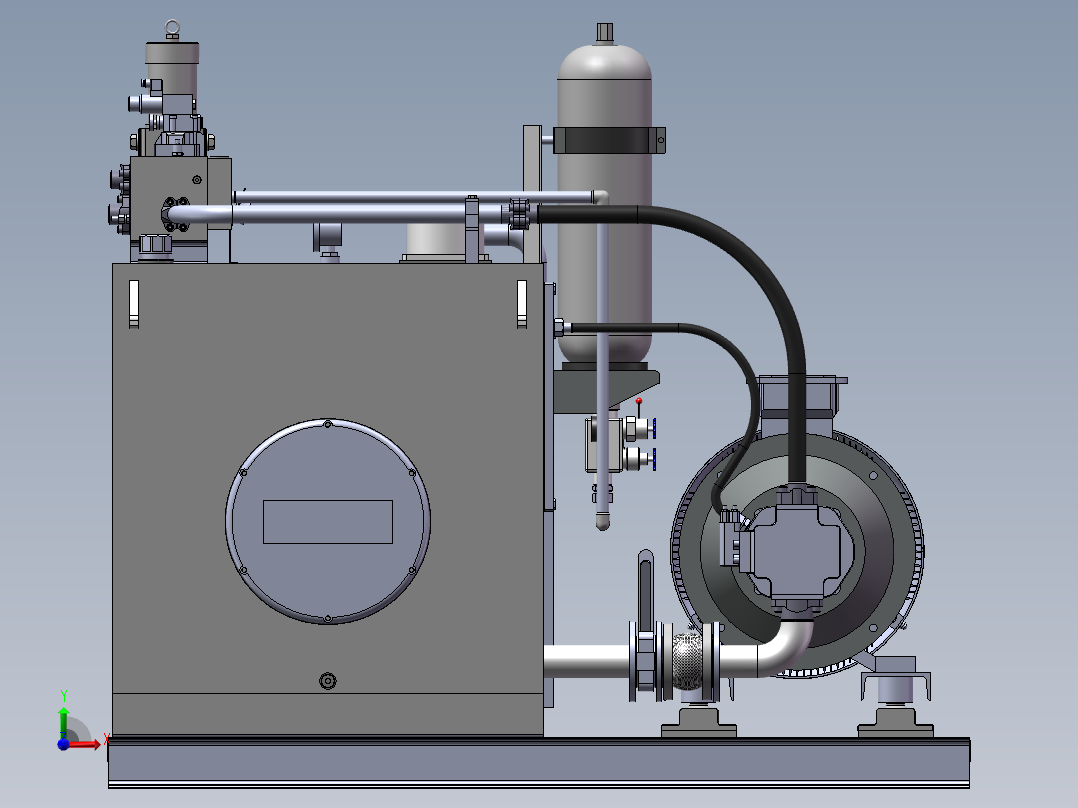Image resolution: width=1078 pixels, height=808 pixels.
Task: Select the right white level gauge on the tank
Action: coord(522,303)
